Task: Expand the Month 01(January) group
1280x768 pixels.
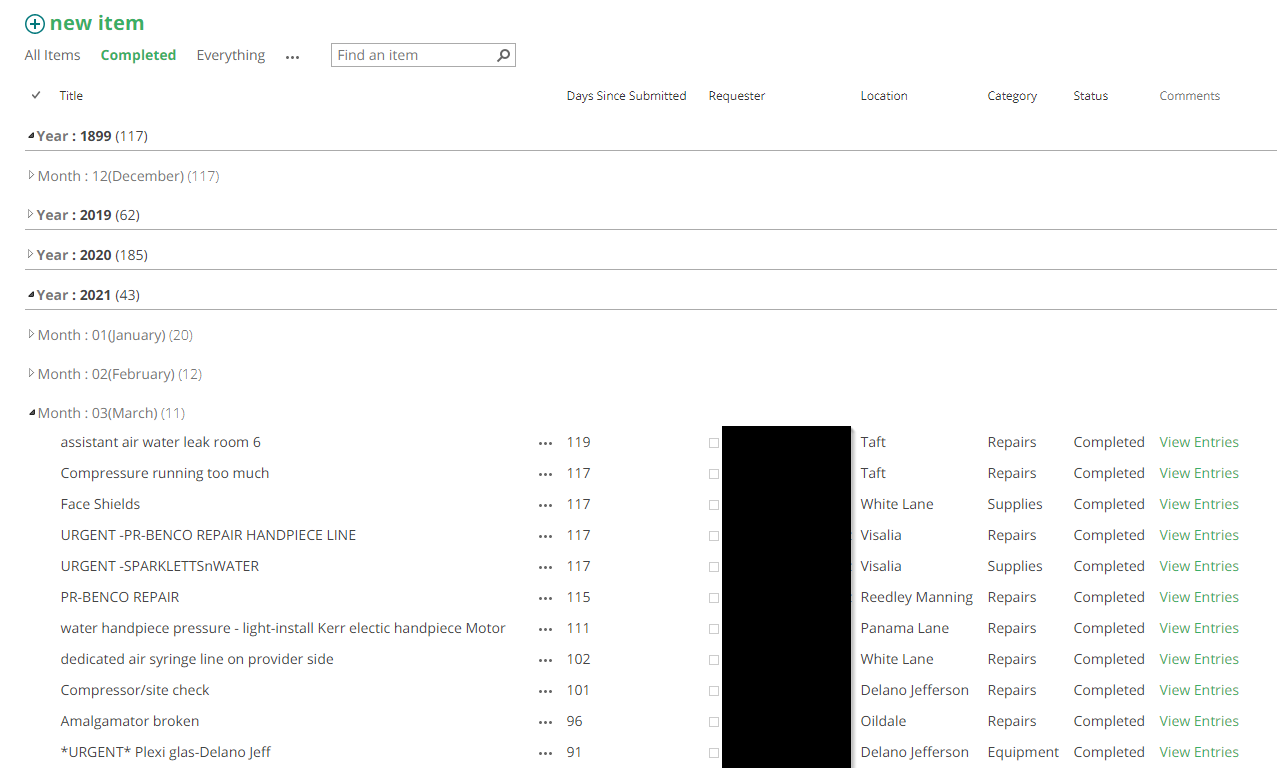Action: pyautogui.click(x=31, y=335)
